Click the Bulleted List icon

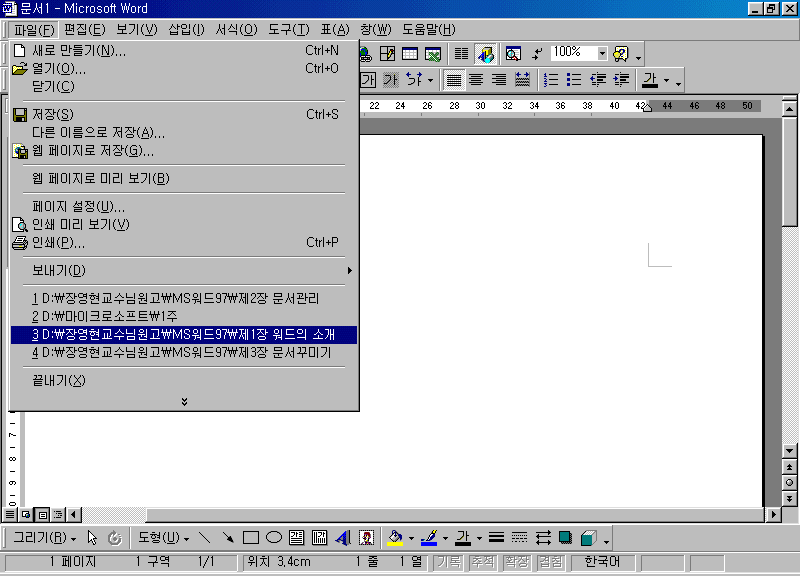(x=574, y=80)
